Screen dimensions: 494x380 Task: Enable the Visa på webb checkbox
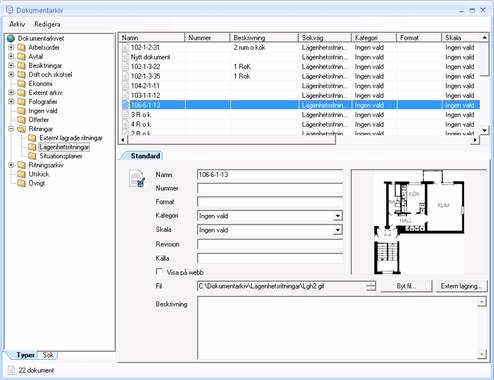click(x=159, y=272)
